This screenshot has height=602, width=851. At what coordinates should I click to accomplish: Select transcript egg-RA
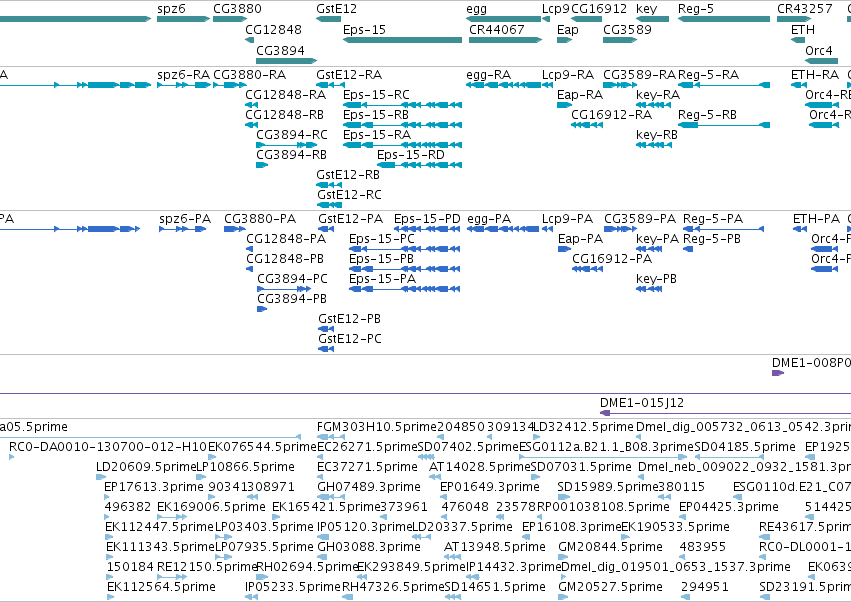point(504,85)
